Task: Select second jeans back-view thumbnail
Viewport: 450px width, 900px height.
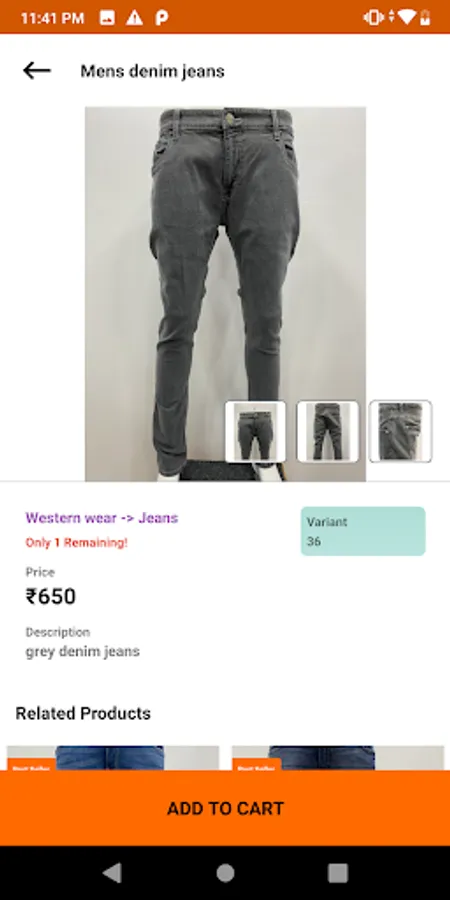Action: pyautogui.click(x=327, y=432)
